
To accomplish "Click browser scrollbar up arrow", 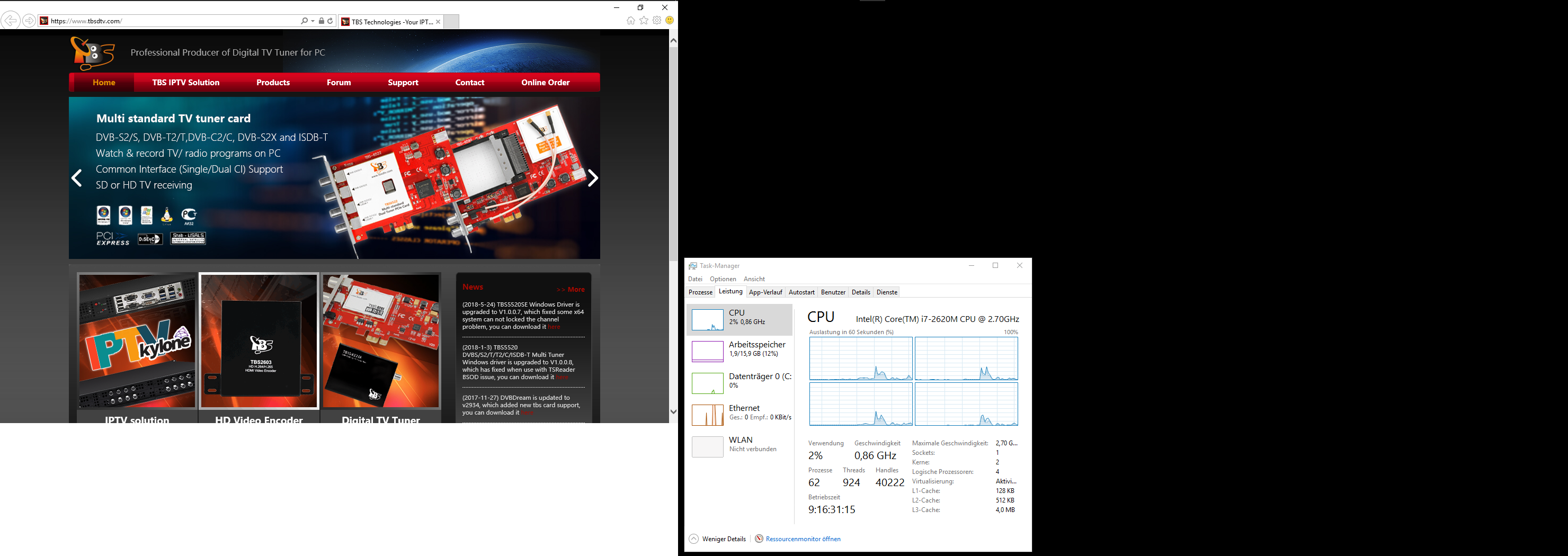I will tap(673, 41).
